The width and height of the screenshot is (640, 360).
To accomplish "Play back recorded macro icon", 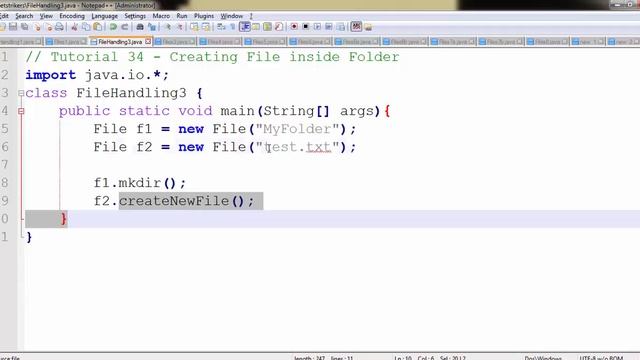I will tap(317, 27).
